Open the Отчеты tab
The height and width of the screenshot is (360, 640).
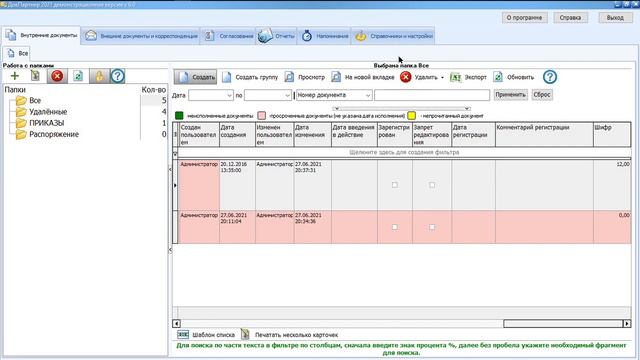click(x=276, y=36)
